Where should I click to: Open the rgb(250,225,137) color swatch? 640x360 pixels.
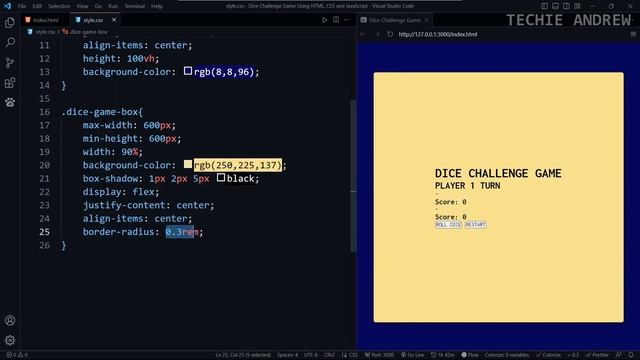point(188,164)
